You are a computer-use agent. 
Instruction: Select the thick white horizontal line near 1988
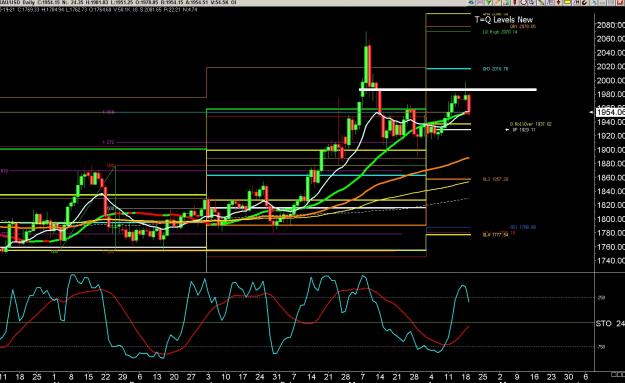tap(448, 90)
